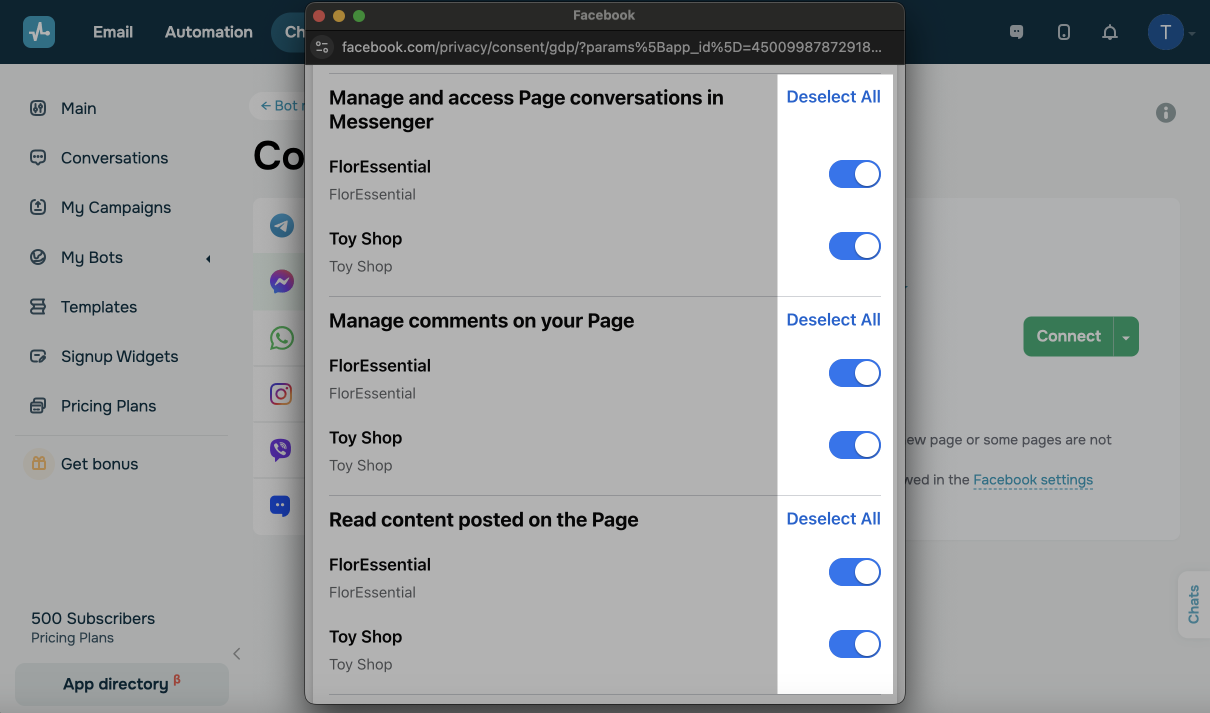Open the notifications bell icon
The image size is (1210, 713).
point(1110,32)
